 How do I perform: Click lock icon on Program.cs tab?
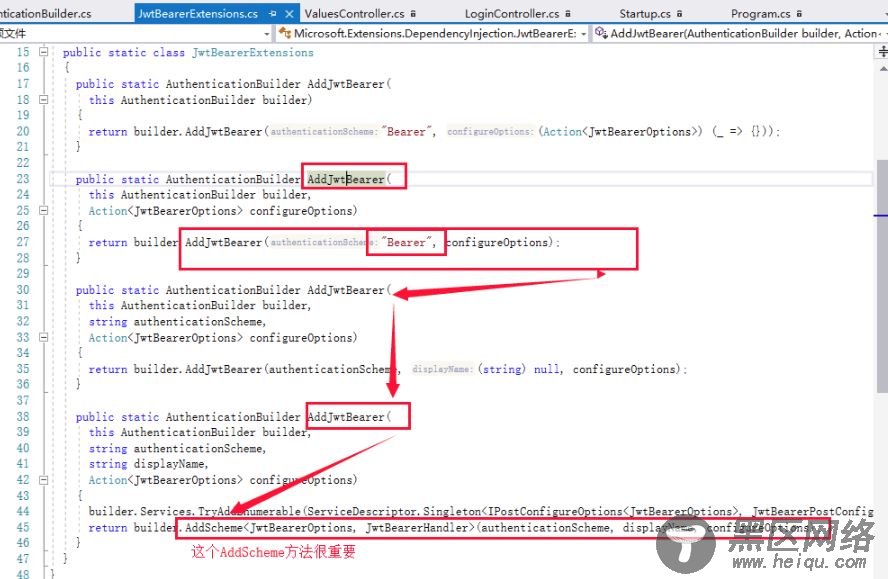799,14
